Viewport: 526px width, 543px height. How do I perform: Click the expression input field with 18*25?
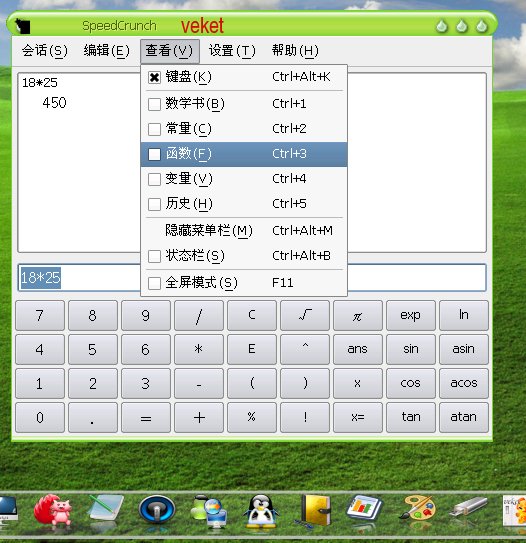252,277
